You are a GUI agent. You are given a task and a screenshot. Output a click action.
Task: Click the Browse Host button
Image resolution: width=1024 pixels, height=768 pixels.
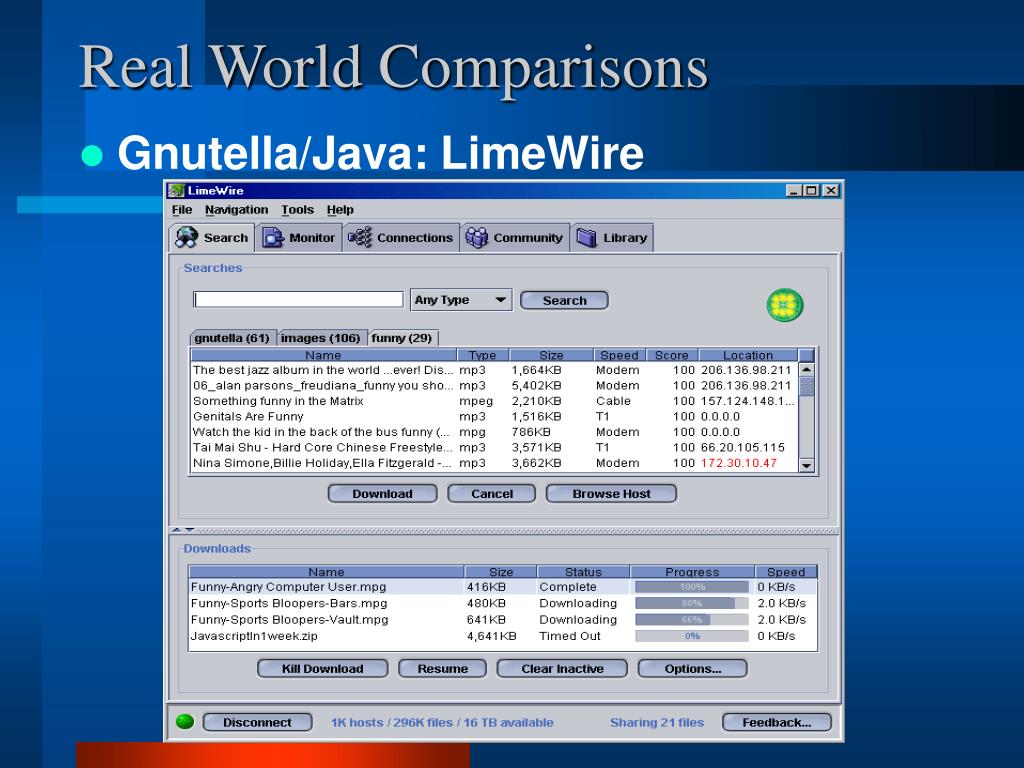[611, 494]
